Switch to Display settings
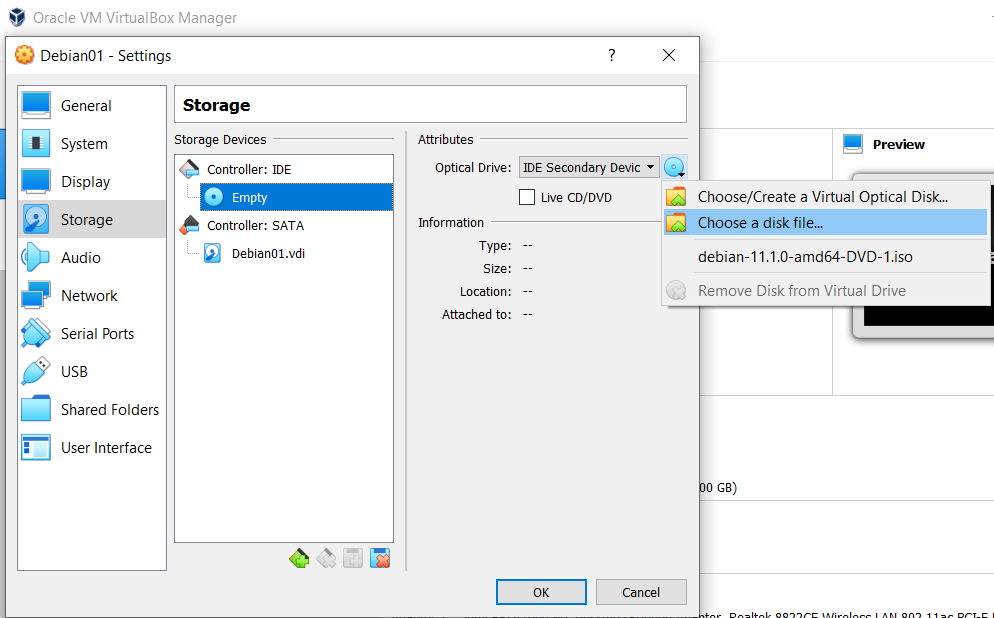The image size is (994, 618). 92,181
